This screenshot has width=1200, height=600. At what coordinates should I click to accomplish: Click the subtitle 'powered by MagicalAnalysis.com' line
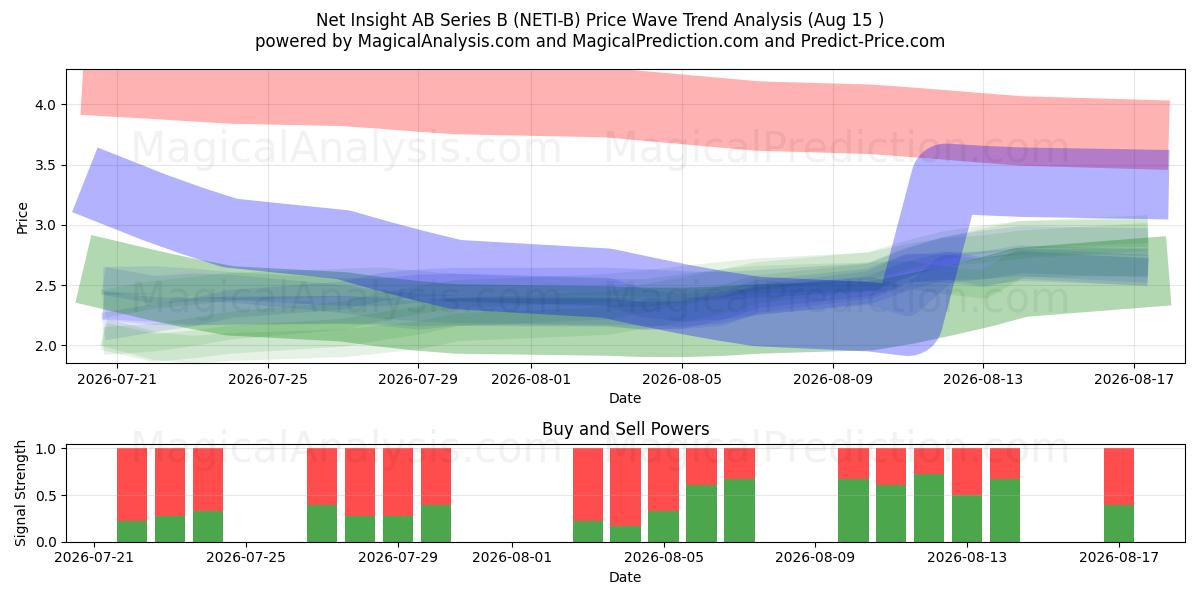pyautogui.click(x=600, y=41)
